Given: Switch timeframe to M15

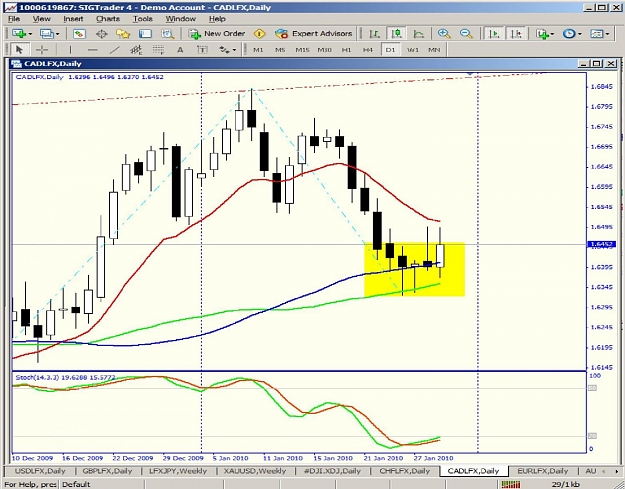Looking at the screenshot, I should click(x=303, y=50).
